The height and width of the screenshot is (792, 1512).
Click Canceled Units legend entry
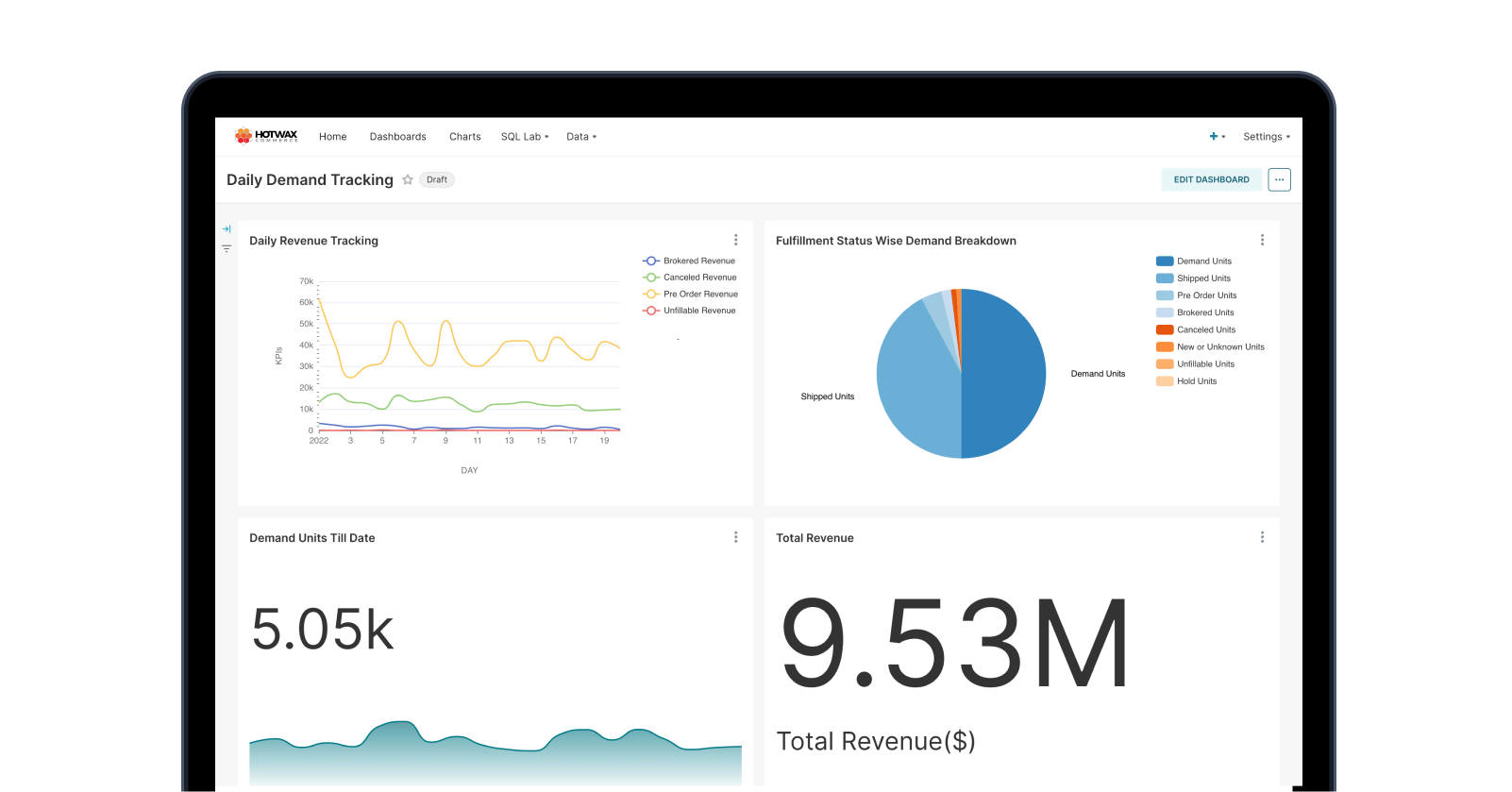pyautogui.click(x=1196, y=329)
